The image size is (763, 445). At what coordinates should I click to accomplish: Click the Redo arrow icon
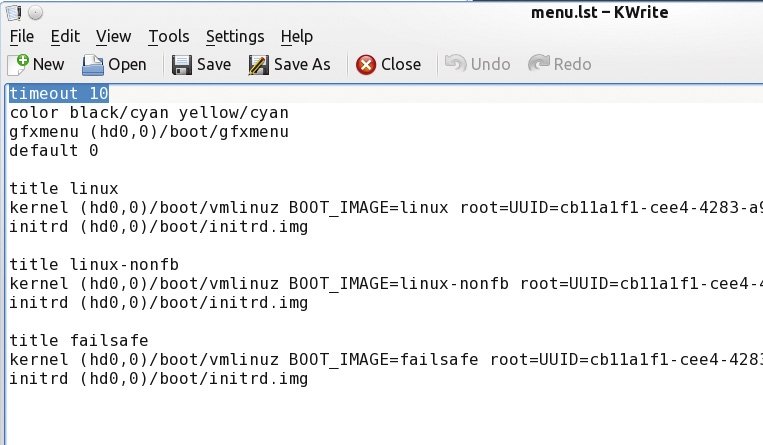pyautogui.click(x=539, y=64)
